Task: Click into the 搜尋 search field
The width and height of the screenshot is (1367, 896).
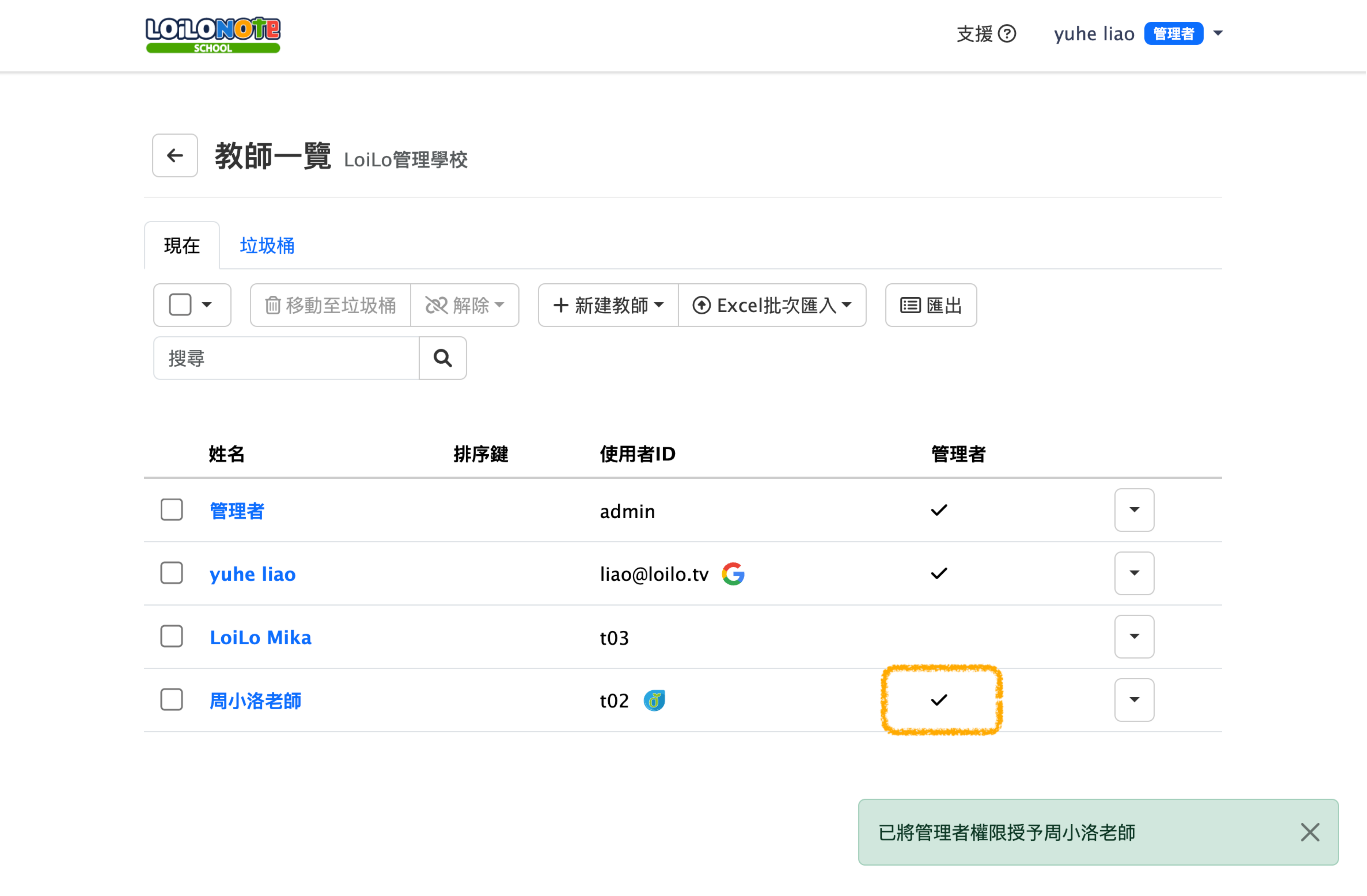Action: 286,358
